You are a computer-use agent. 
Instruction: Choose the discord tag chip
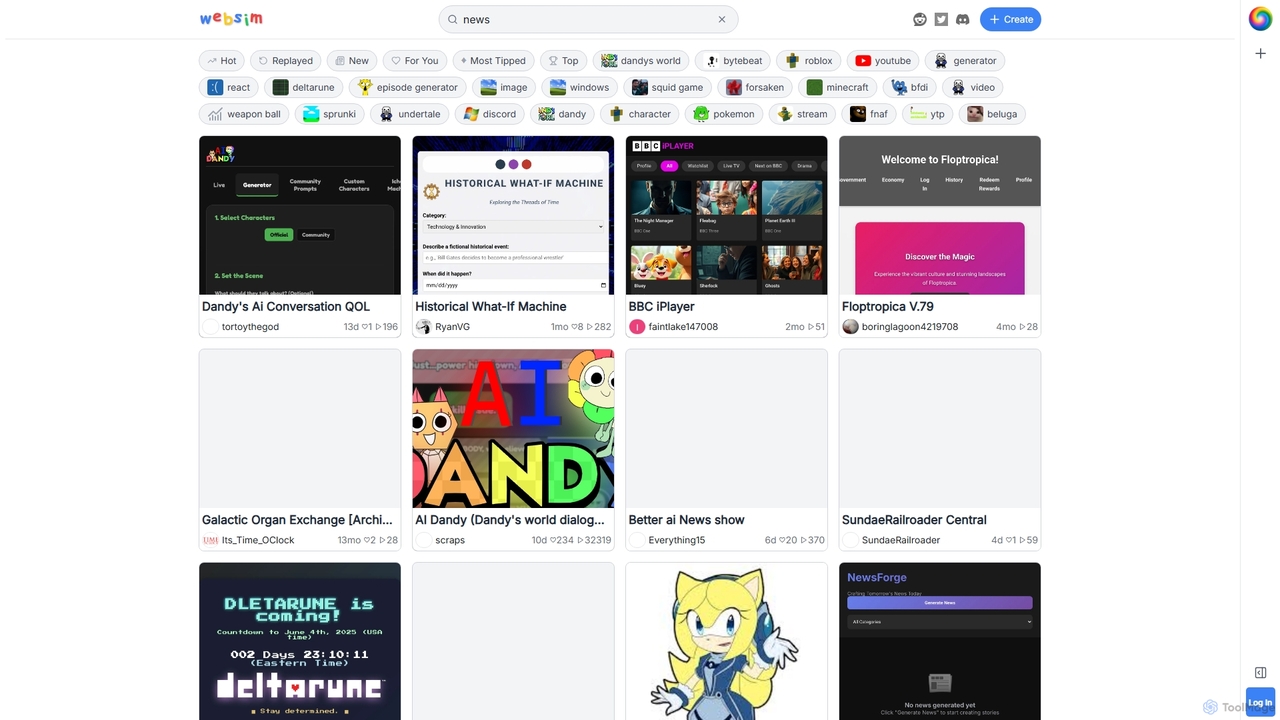tap(490, 114)
